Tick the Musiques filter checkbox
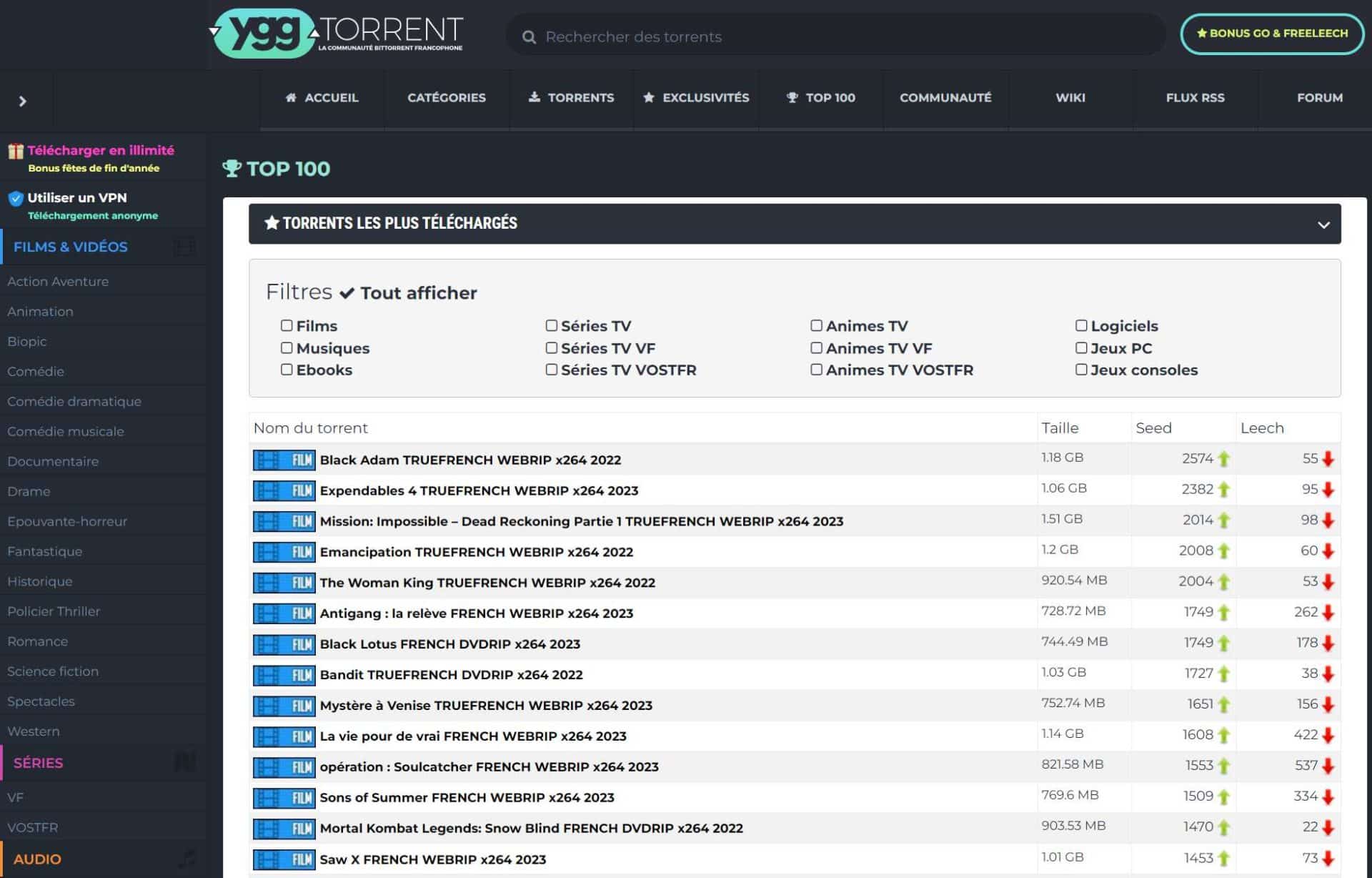The width and height of the screenshot is (1372, 878). (x=287, y=347)
